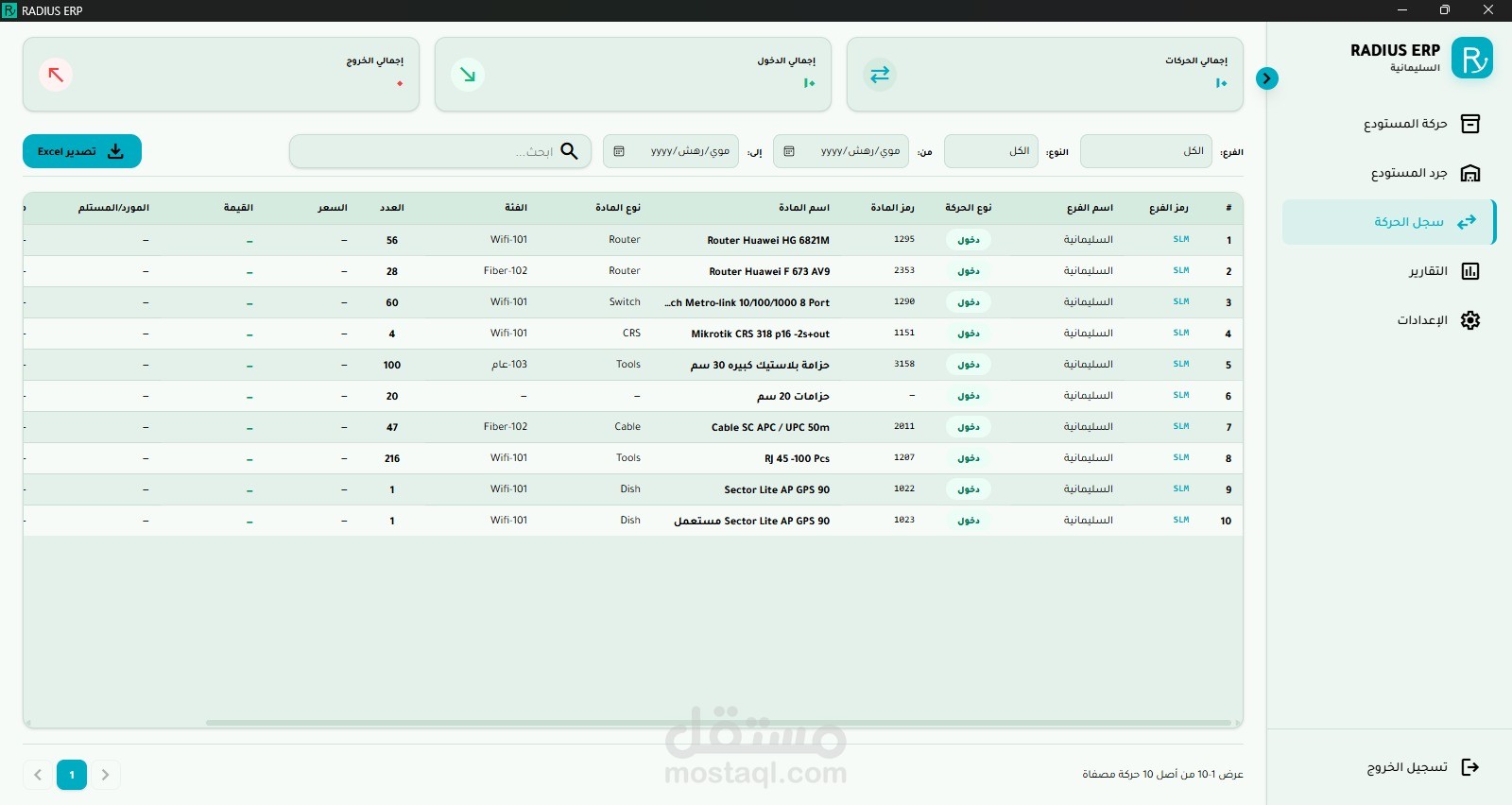
Task: Click the horizontal scrollbar under the table
Action: (x=718, y=723)
